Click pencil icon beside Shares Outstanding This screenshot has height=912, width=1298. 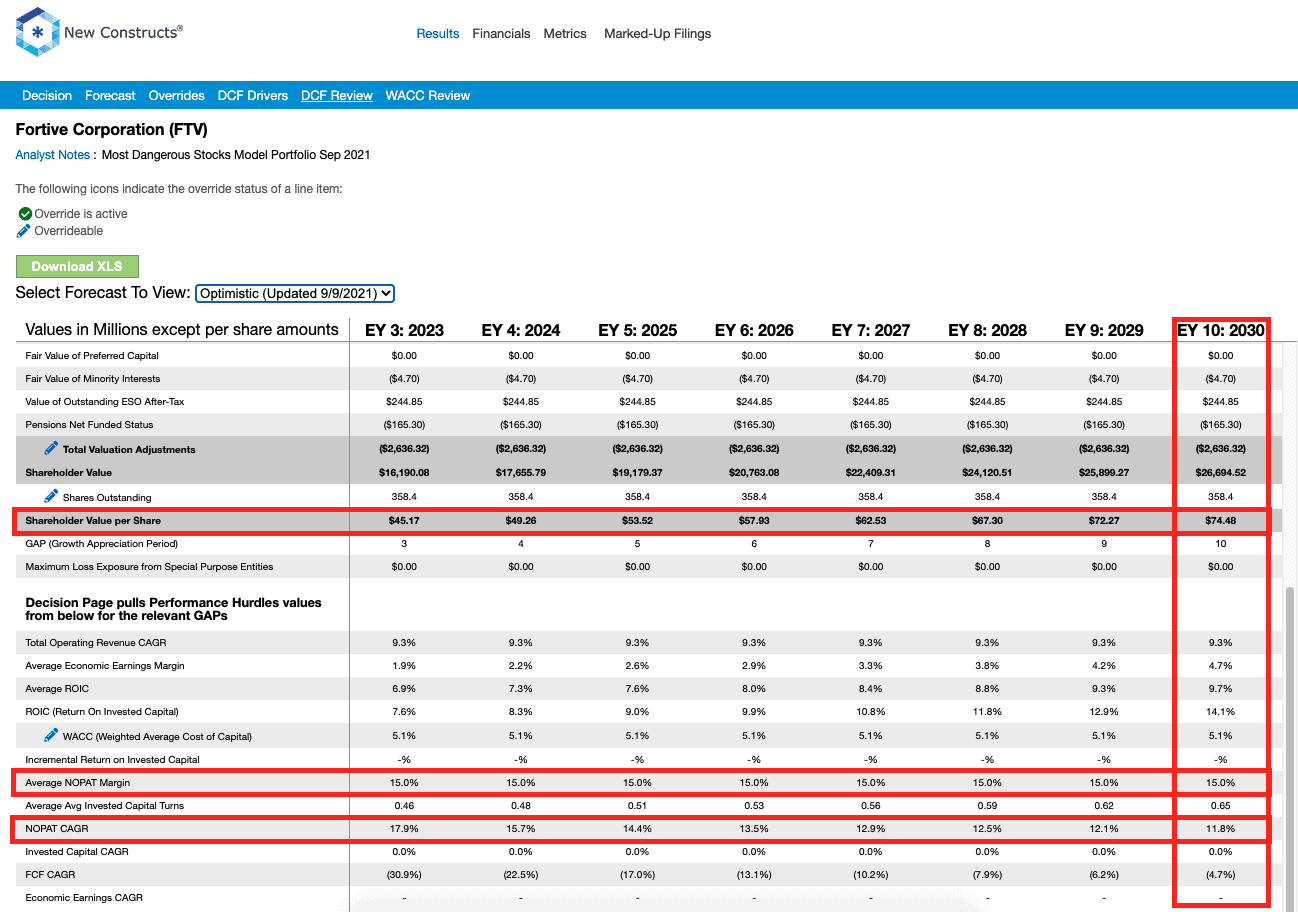click(x=51, y=496)
